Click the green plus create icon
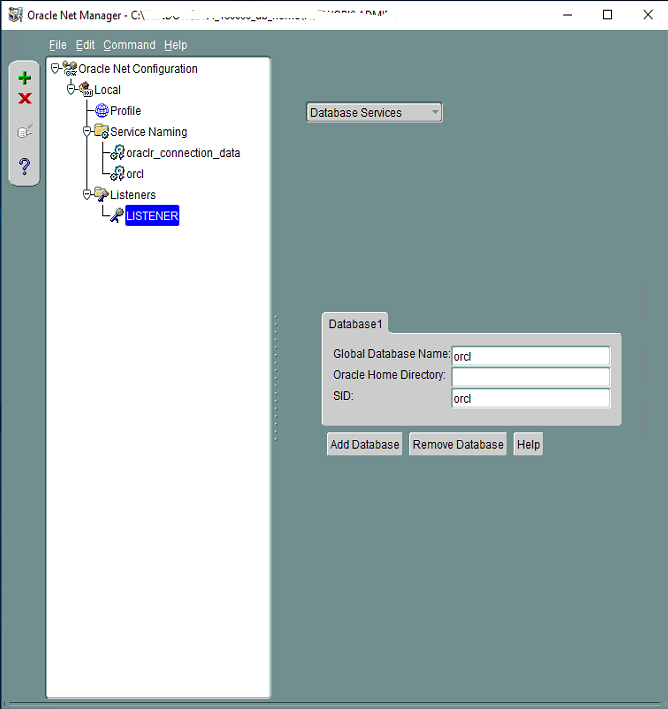 tap(24, 78)
